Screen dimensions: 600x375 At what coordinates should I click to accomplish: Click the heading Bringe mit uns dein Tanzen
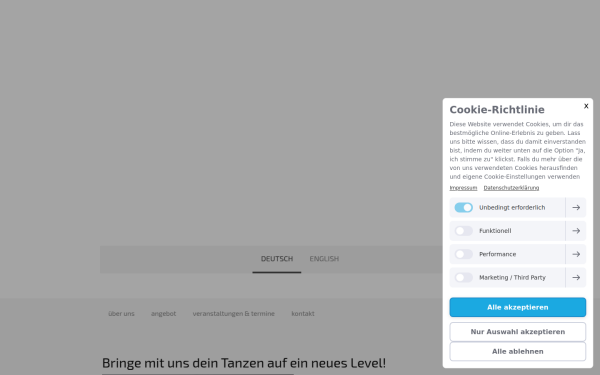[x=244, y=363]
